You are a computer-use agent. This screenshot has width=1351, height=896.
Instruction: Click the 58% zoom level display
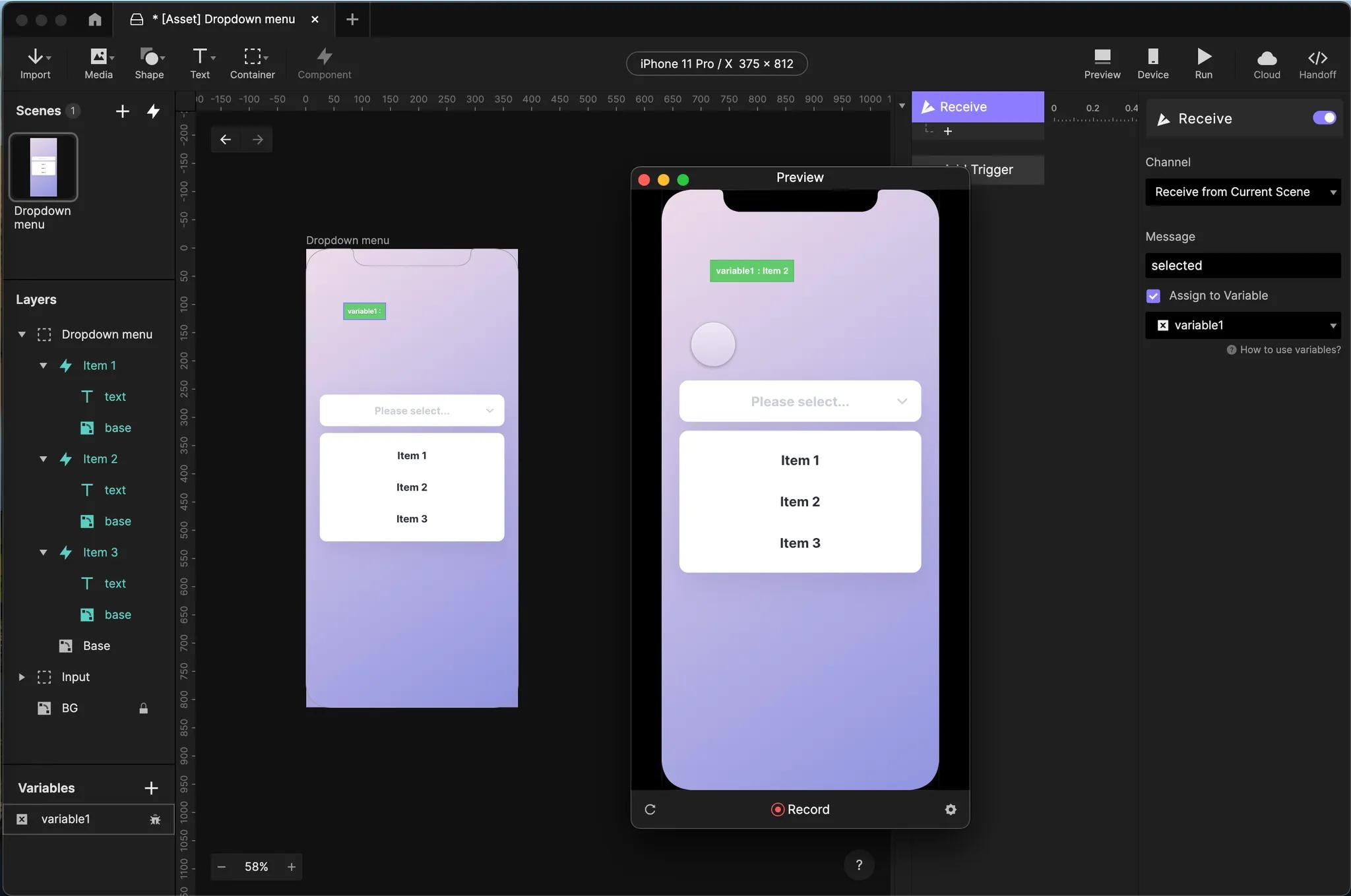257,867
